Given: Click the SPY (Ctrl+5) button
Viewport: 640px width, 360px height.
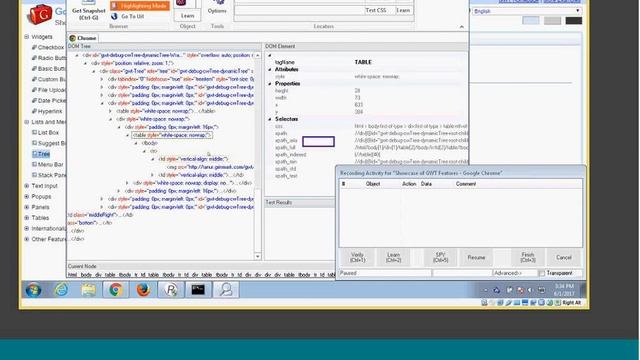Looking at the screenshot, I should [x=440, y=258].
